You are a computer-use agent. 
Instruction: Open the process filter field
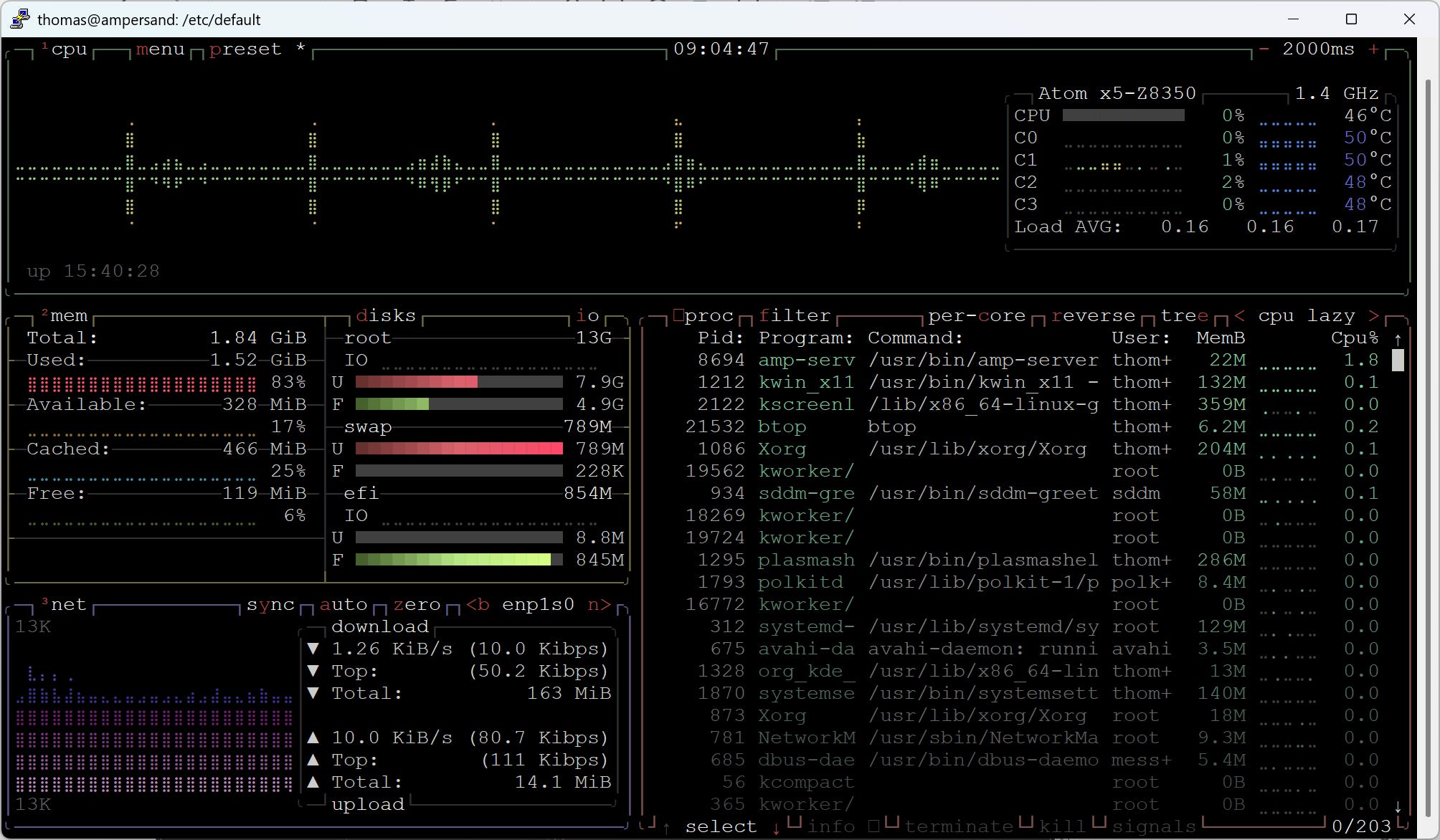click(x=794, y=316)
